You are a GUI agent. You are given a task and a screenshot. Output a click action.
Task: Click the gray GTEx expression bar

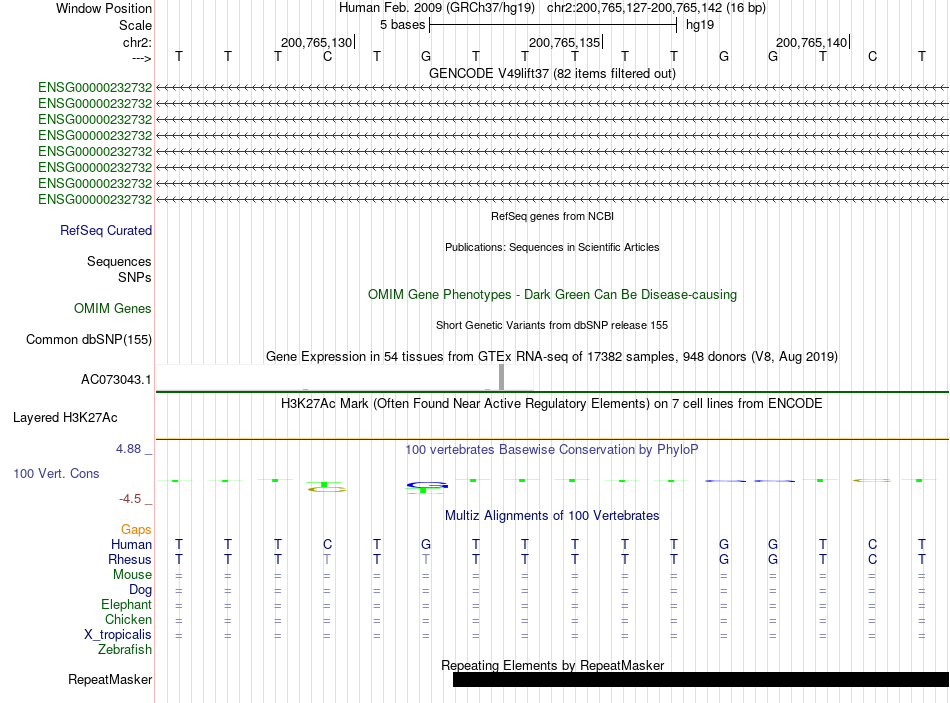click(x=502, y=378)
